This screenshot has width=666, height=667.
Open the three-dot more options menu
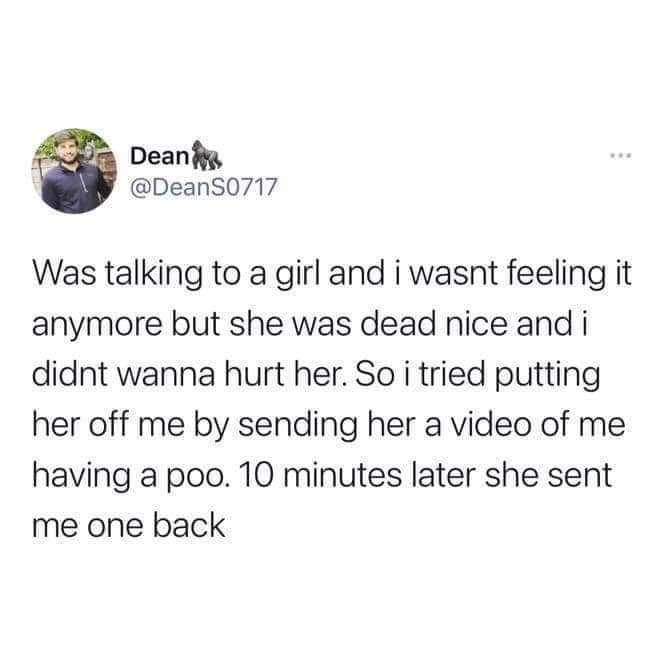click(620, 156)
